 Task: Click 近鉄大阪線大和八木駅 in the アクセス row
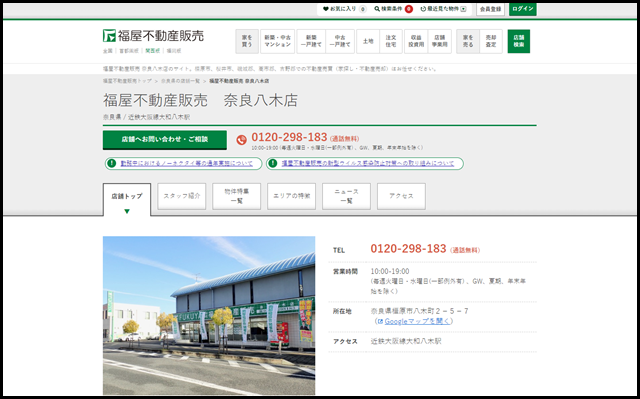pyautogui.click(x=406, y=341)
